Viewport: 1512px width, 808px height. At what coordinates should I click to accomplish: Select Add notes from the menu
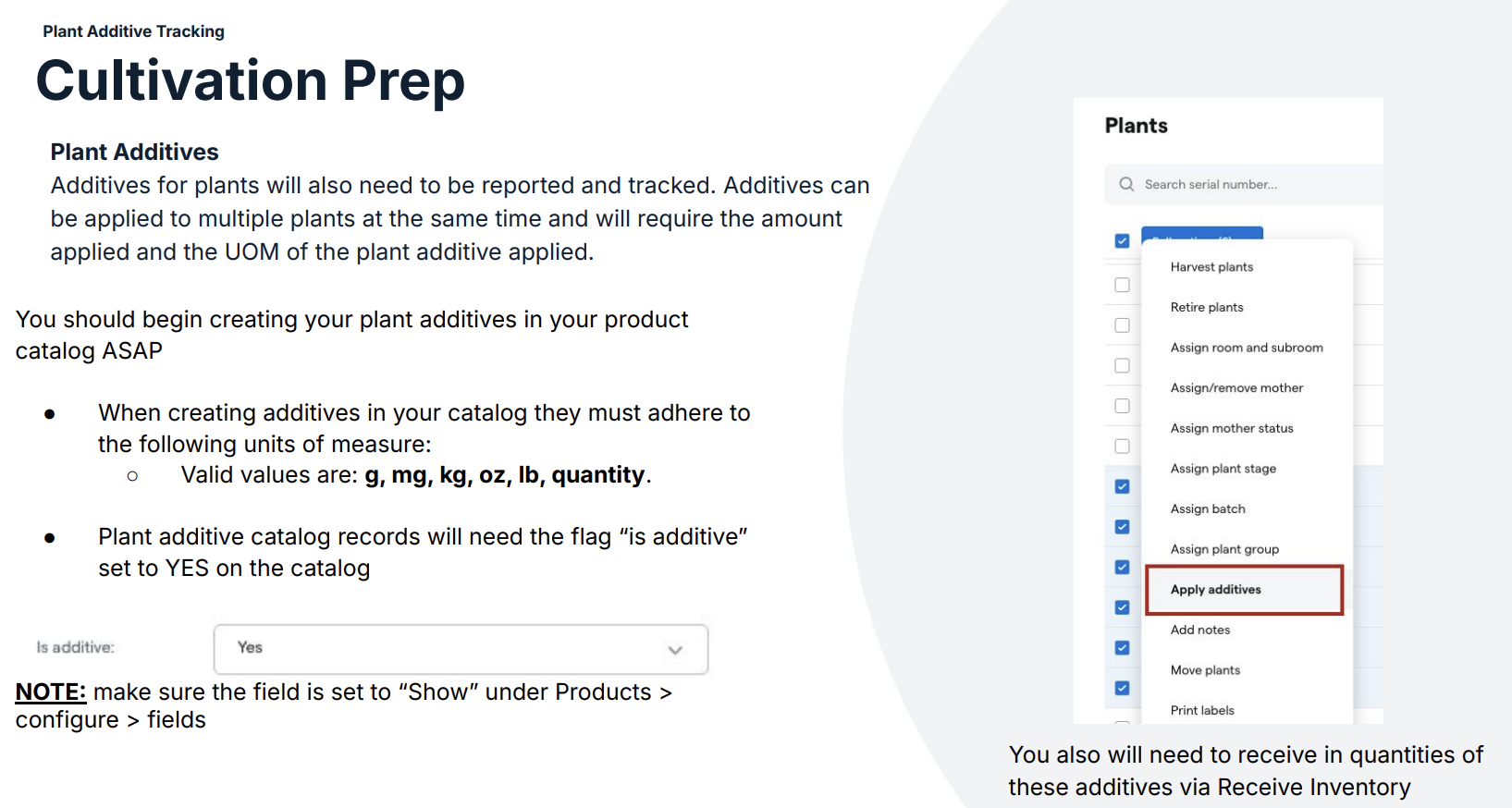click(1200, 630)
